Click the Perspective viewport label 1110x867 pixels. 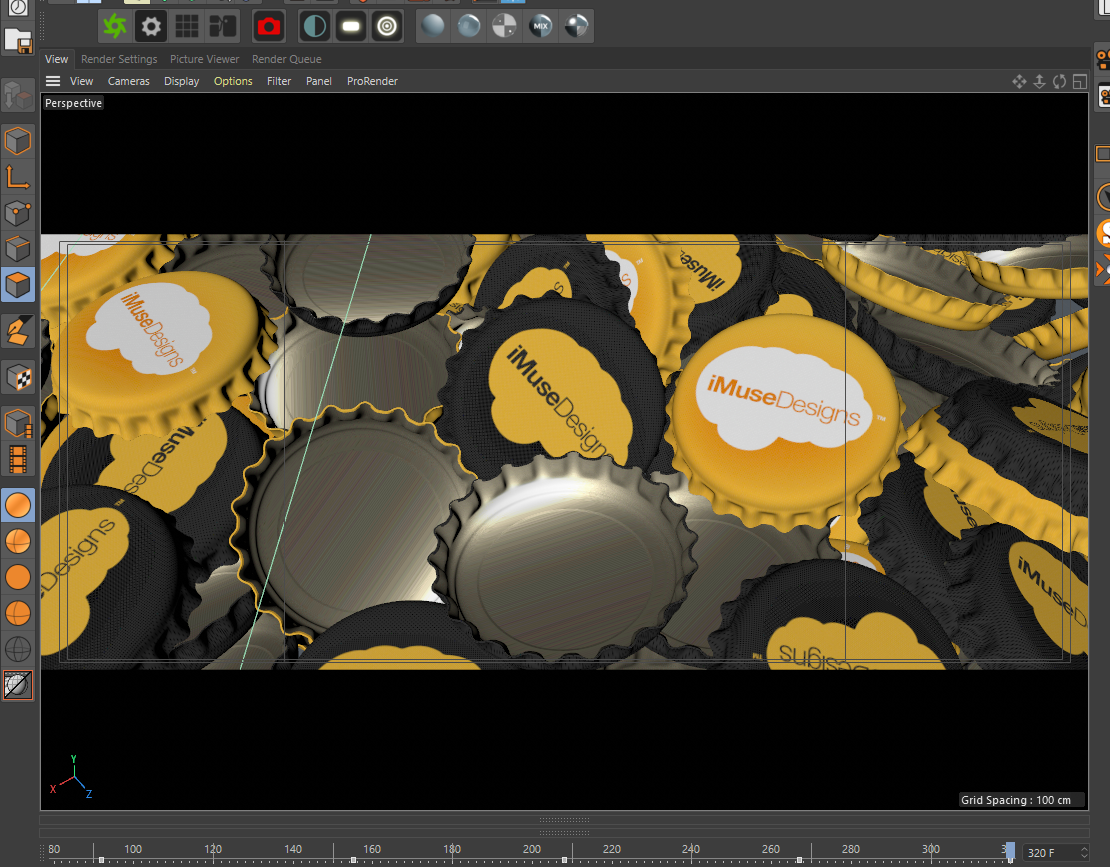coord(74,103)
